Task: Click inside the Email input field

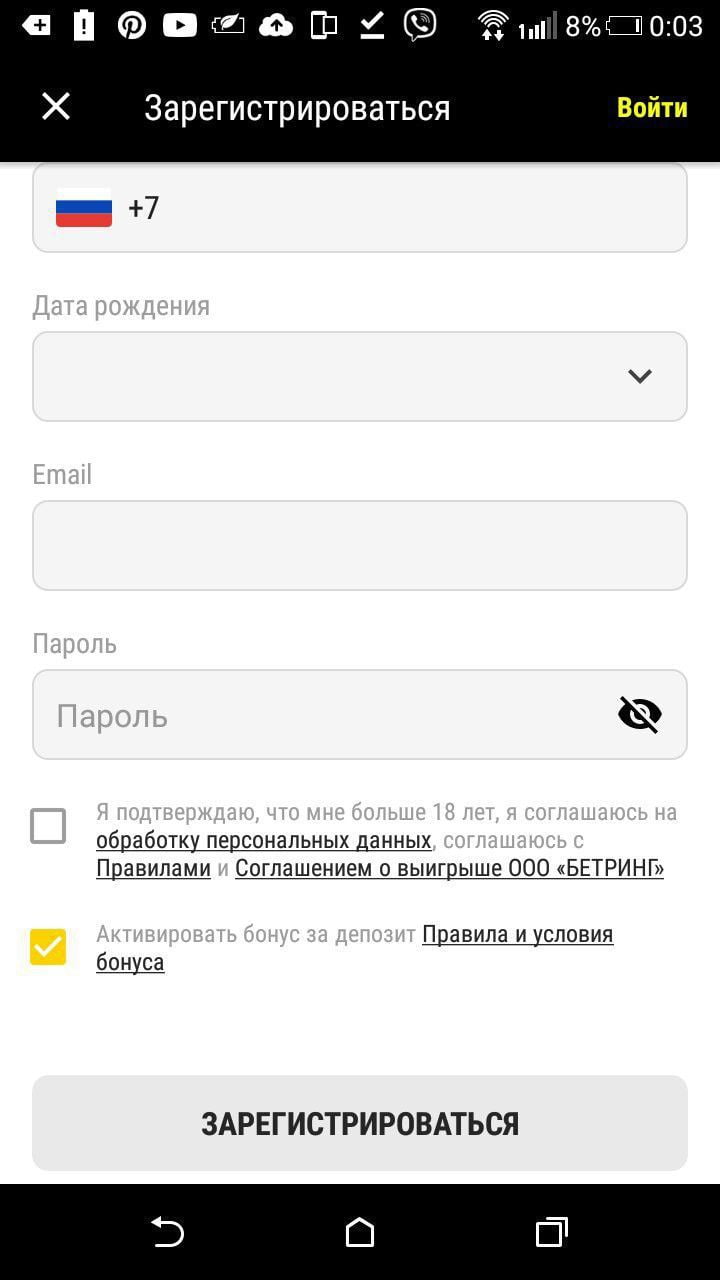Action: (x=360, y=545)
